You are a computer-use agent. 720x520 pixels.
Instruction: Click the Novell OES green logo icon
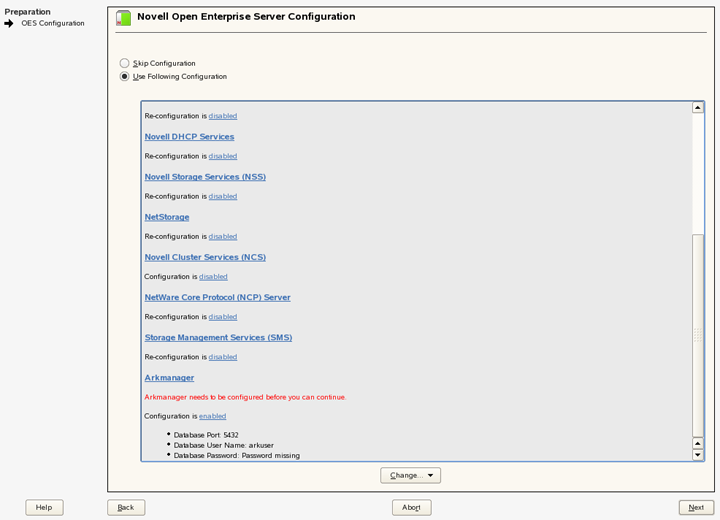click(124, 18)
